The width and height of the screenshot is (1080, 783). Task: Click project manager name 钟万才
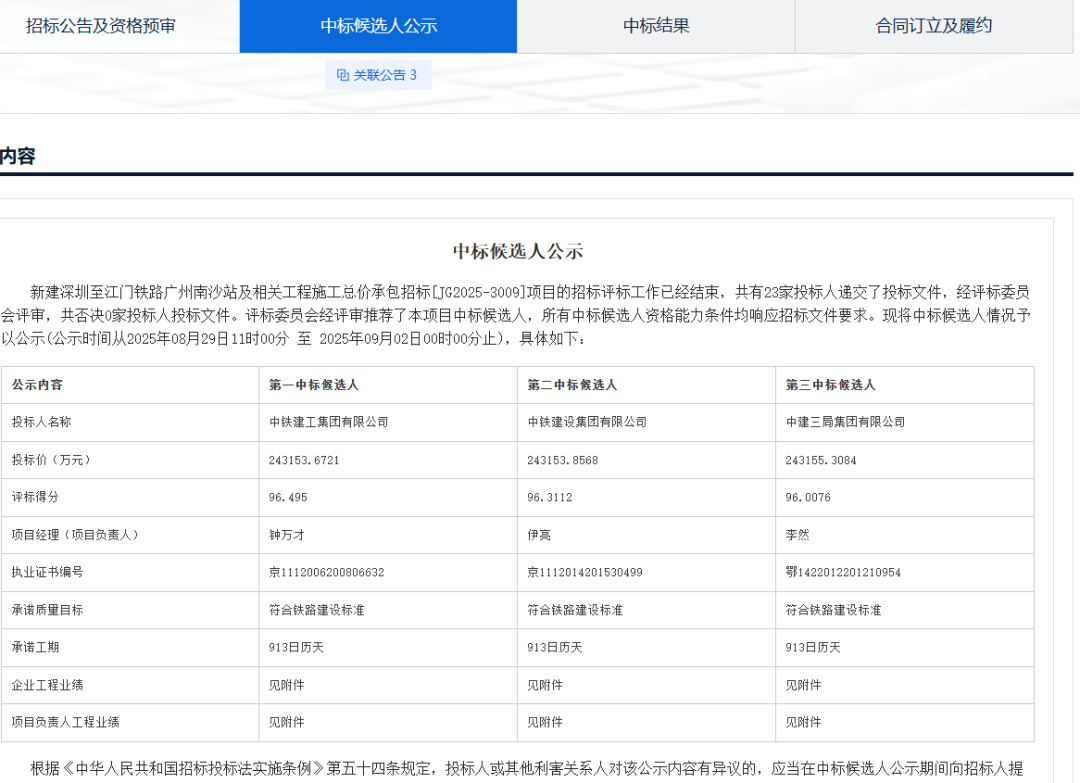(x=285, y=535)
